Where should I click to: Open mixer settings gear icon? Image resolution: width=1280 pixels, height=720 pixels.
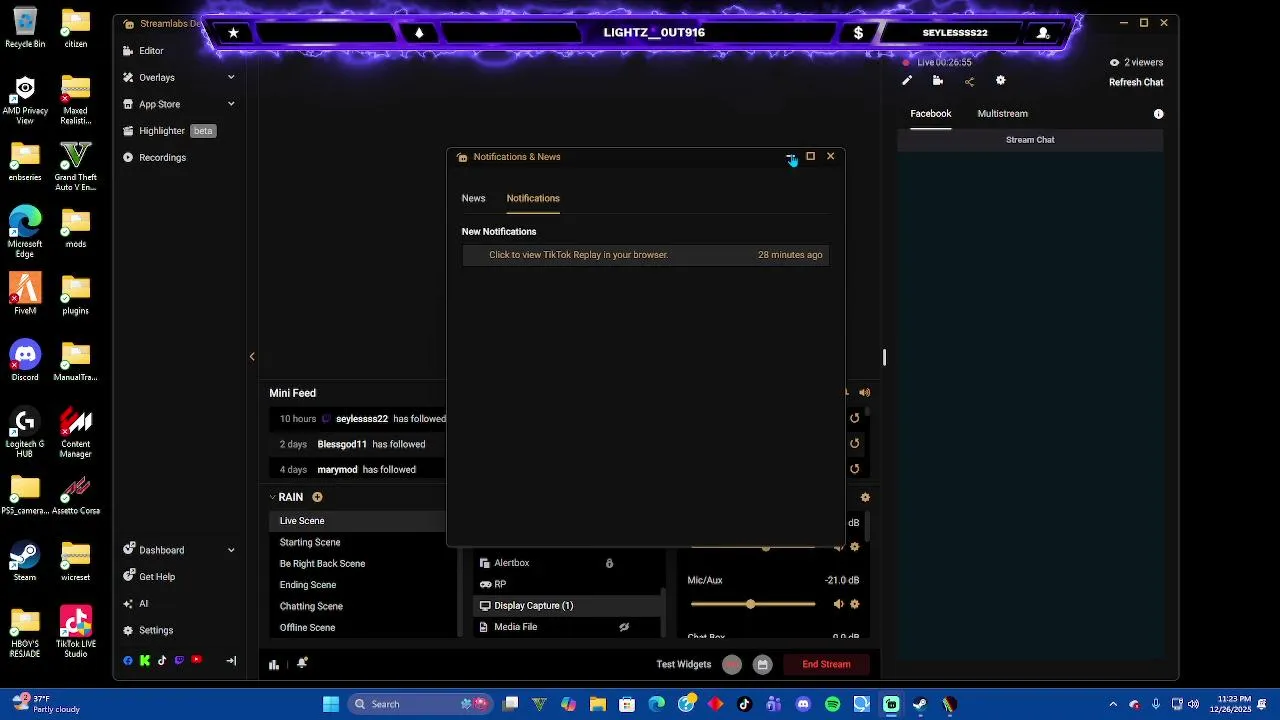[x=865, y=497]
